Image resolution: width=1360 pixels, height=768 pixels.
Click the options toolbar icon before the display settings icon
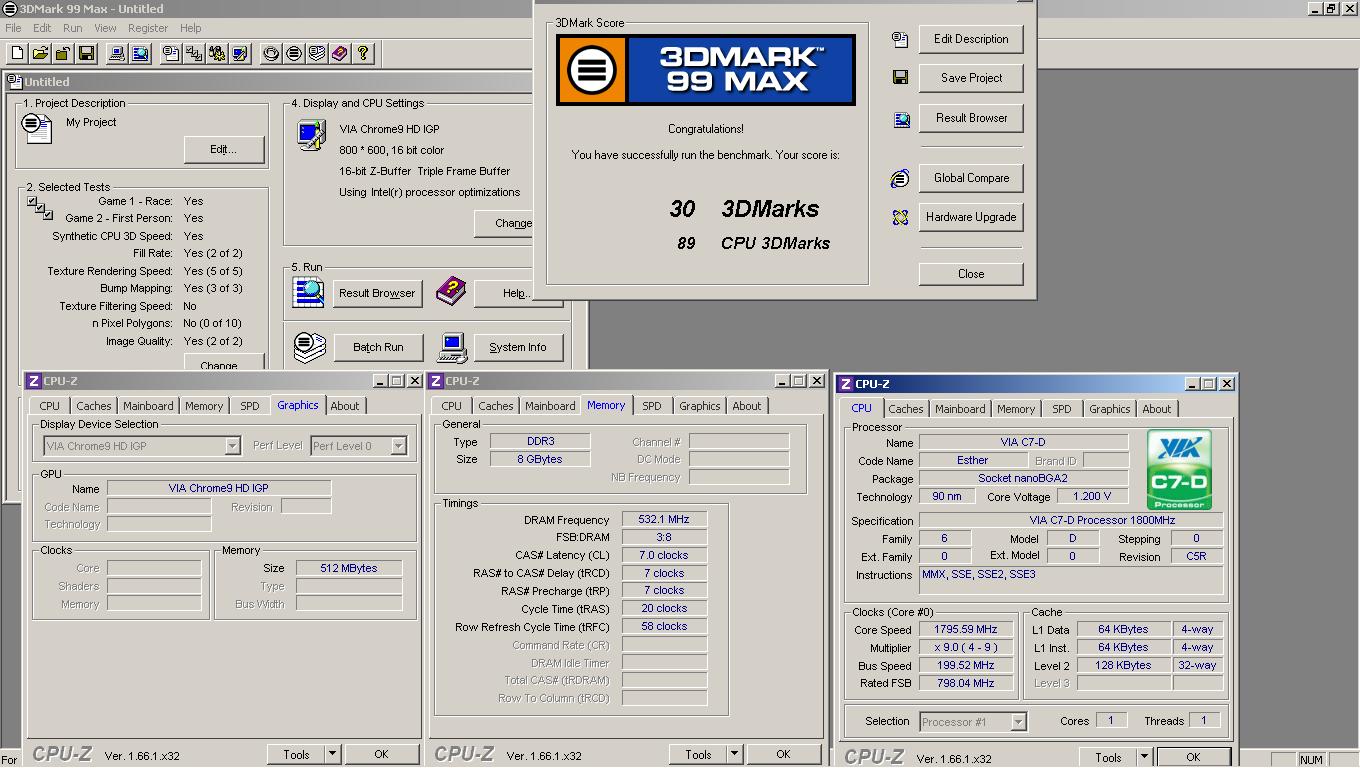click(217, 53)
